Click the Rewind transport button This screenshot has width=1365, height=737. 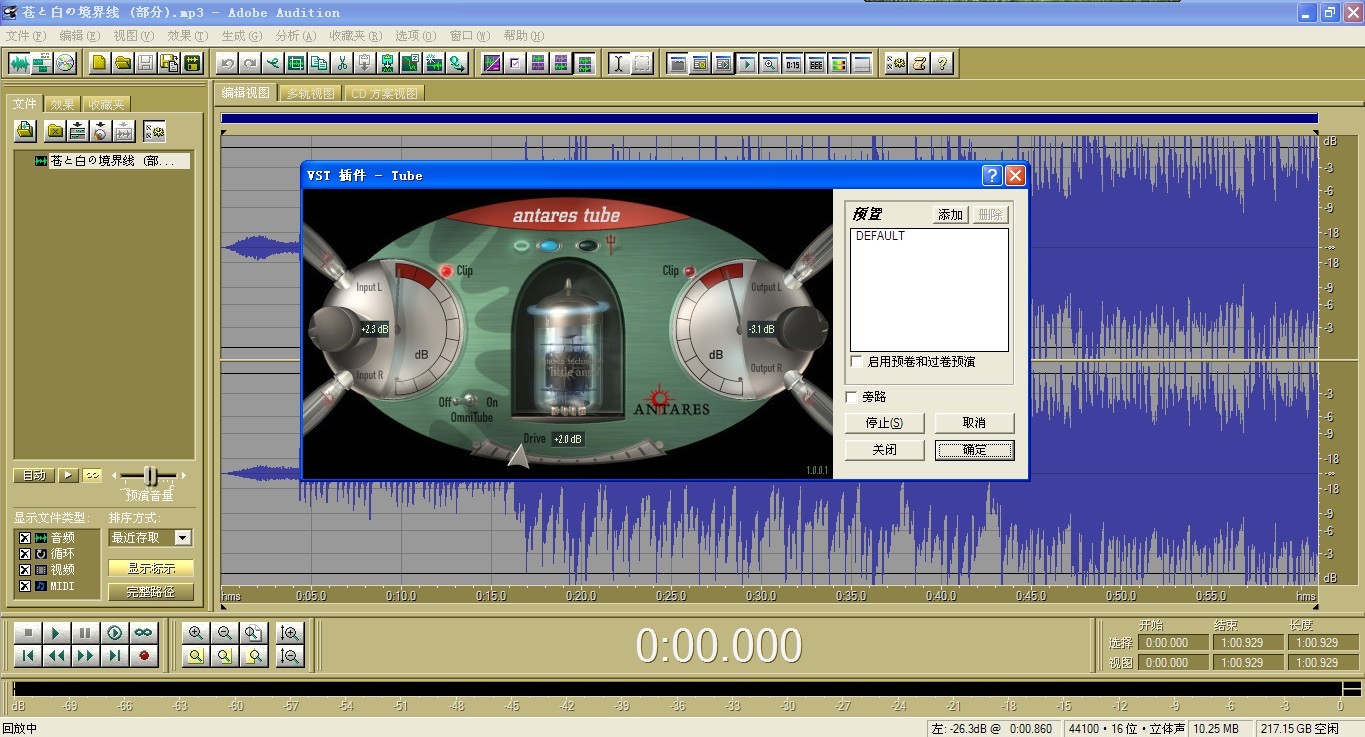click(57, 656)
